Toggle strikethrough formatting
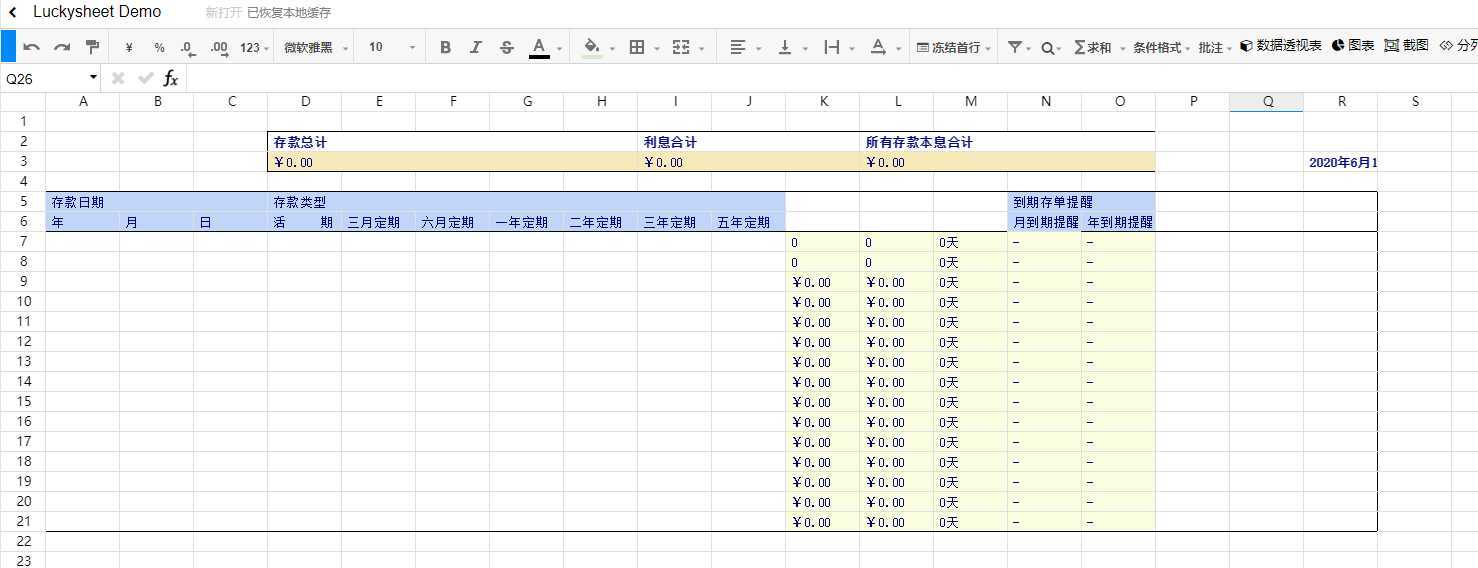Screen dimensions: 1478x568 click(506, 47)
